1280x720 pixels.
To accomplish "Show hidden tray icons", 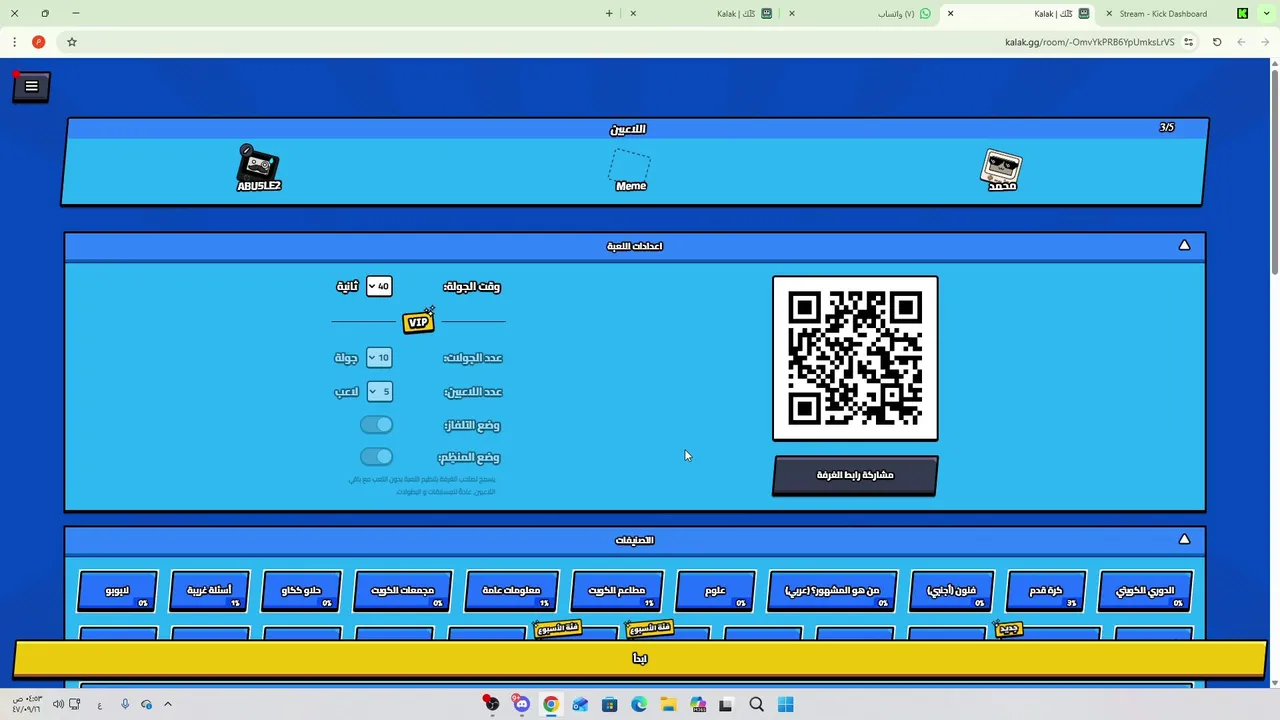I will (168, 705).
